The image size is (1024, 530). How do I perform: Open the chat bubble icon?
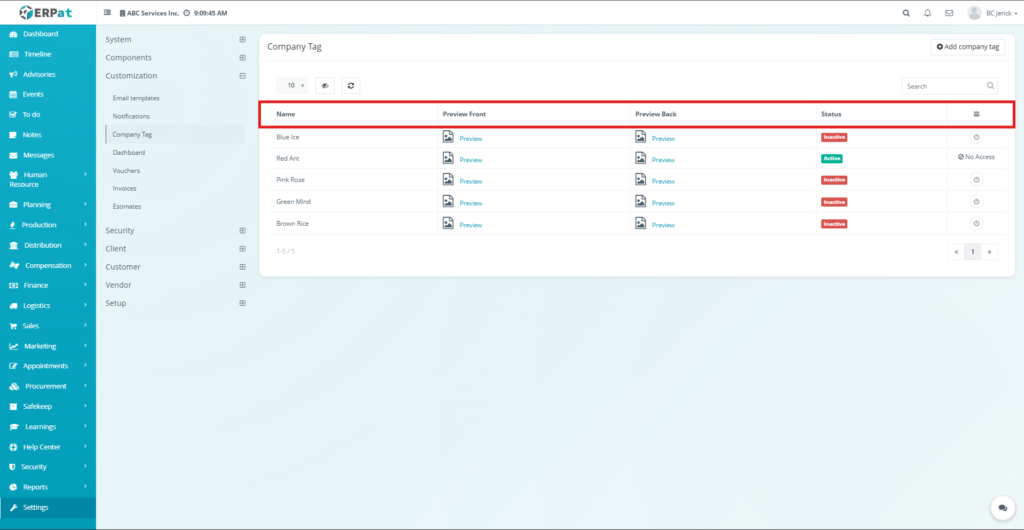[x=1000, y=508]
